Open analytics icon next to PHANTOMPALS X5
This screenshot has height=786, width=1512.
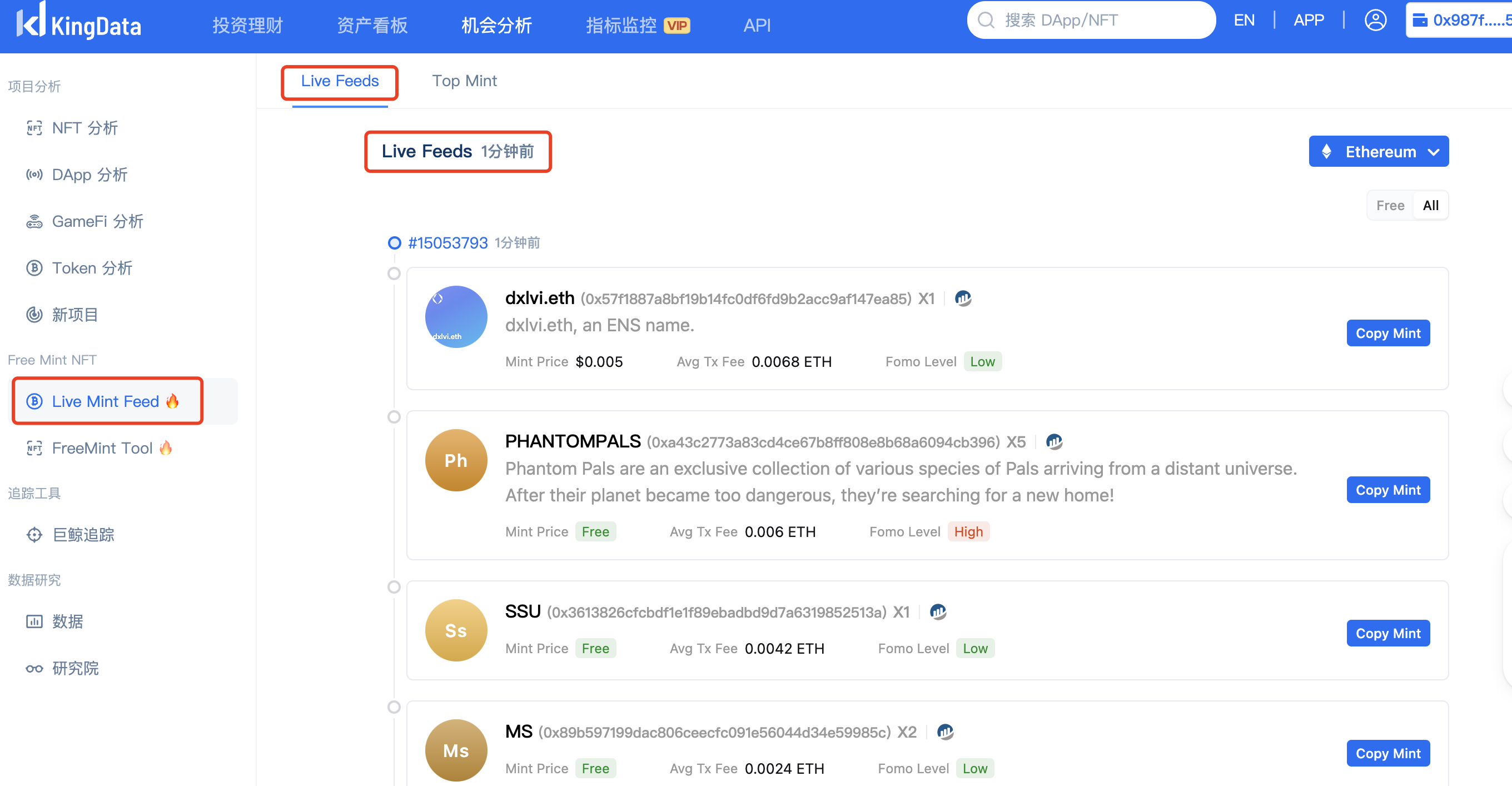tap(1054, 442)
